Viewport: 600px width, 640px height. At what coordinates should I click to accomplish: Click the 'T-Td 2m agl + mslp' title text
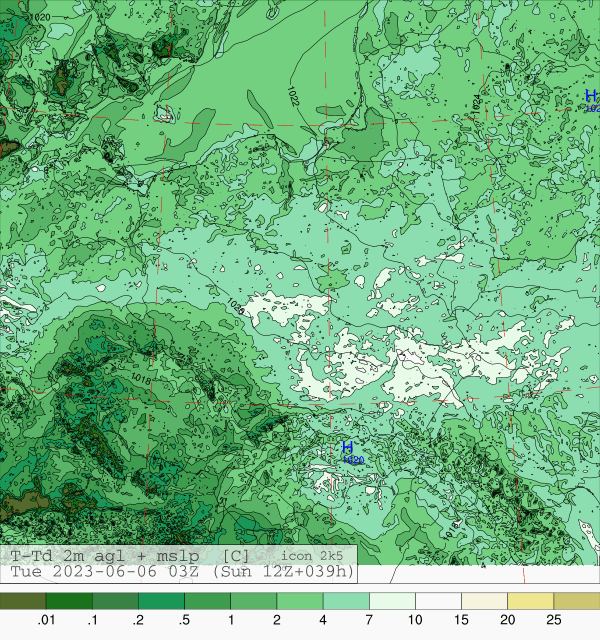(105, 556)
